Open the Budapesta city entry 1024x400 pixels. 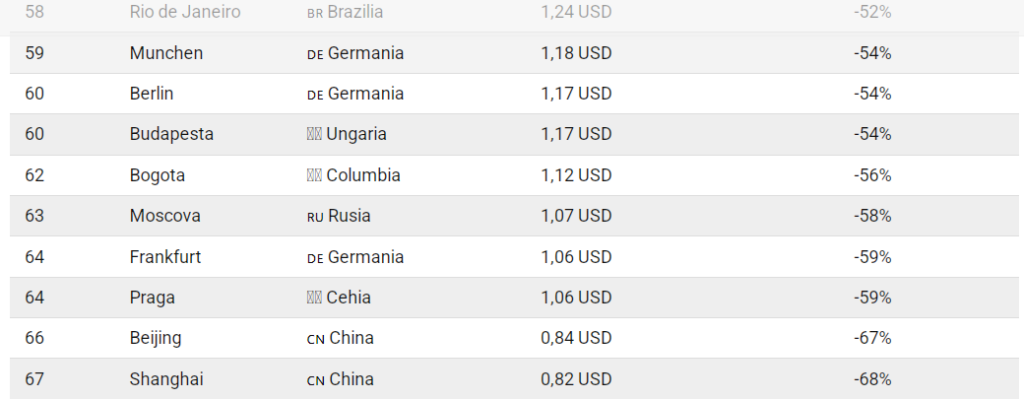[x=171, y=134]
